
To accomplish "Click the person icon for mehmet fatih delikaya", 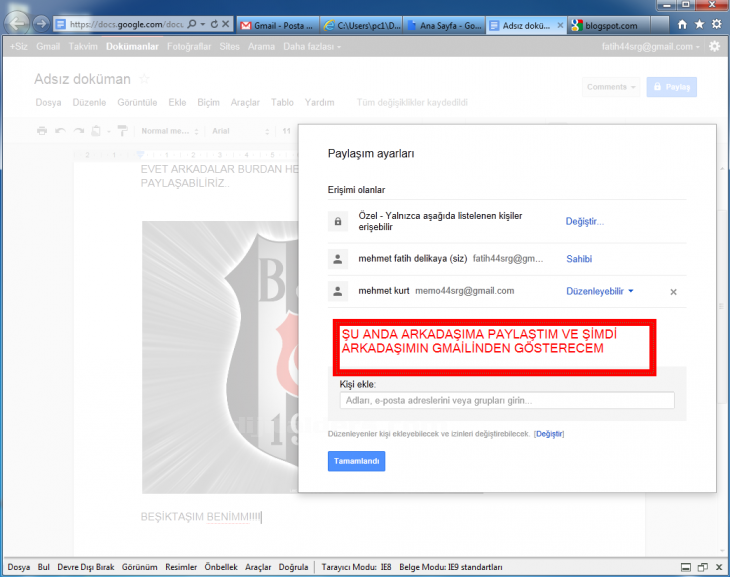I will (338, 259).
